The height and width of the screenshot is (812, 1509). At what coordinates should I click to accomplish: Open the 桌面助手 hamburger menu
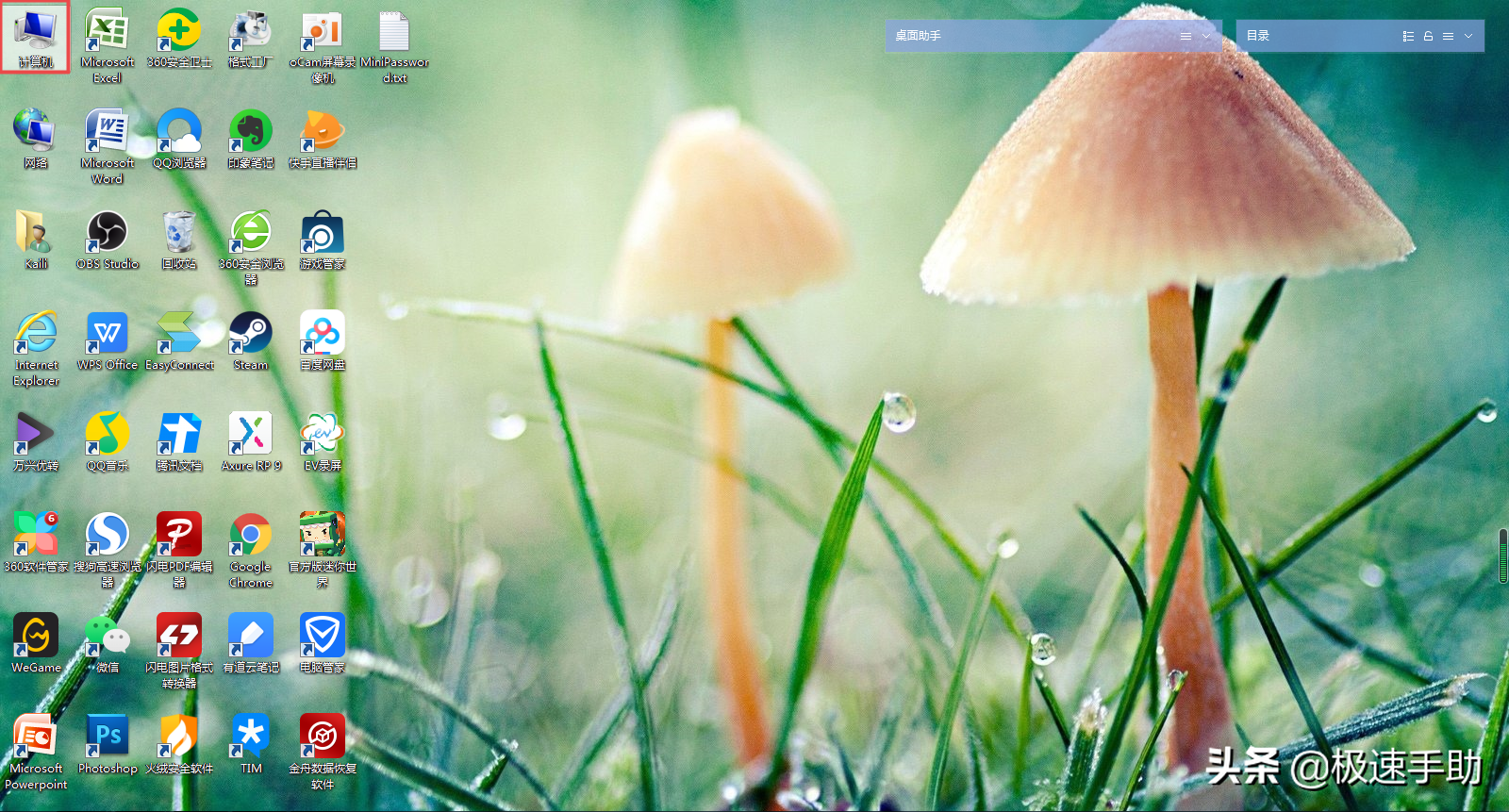coord(1186,36)
